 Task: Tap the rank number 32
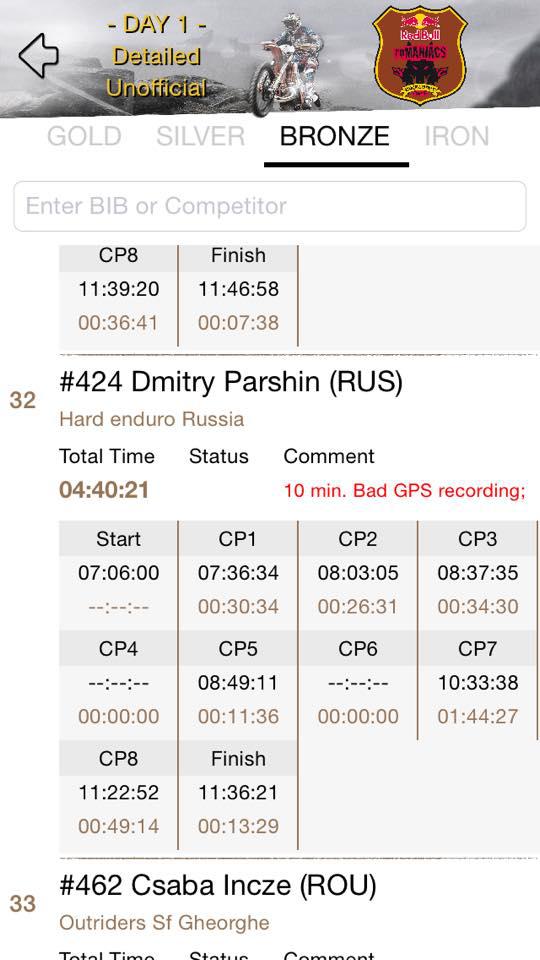[23, 400]
